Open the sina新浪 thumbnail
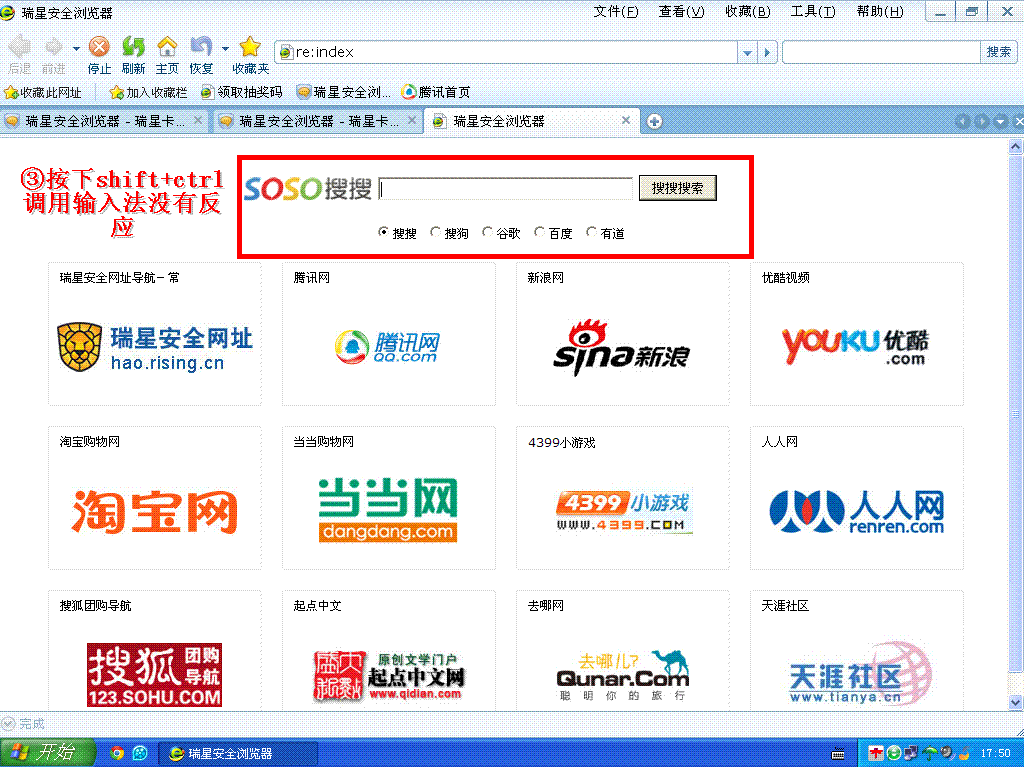This screenshot has height=767, width=1024. 622,334
